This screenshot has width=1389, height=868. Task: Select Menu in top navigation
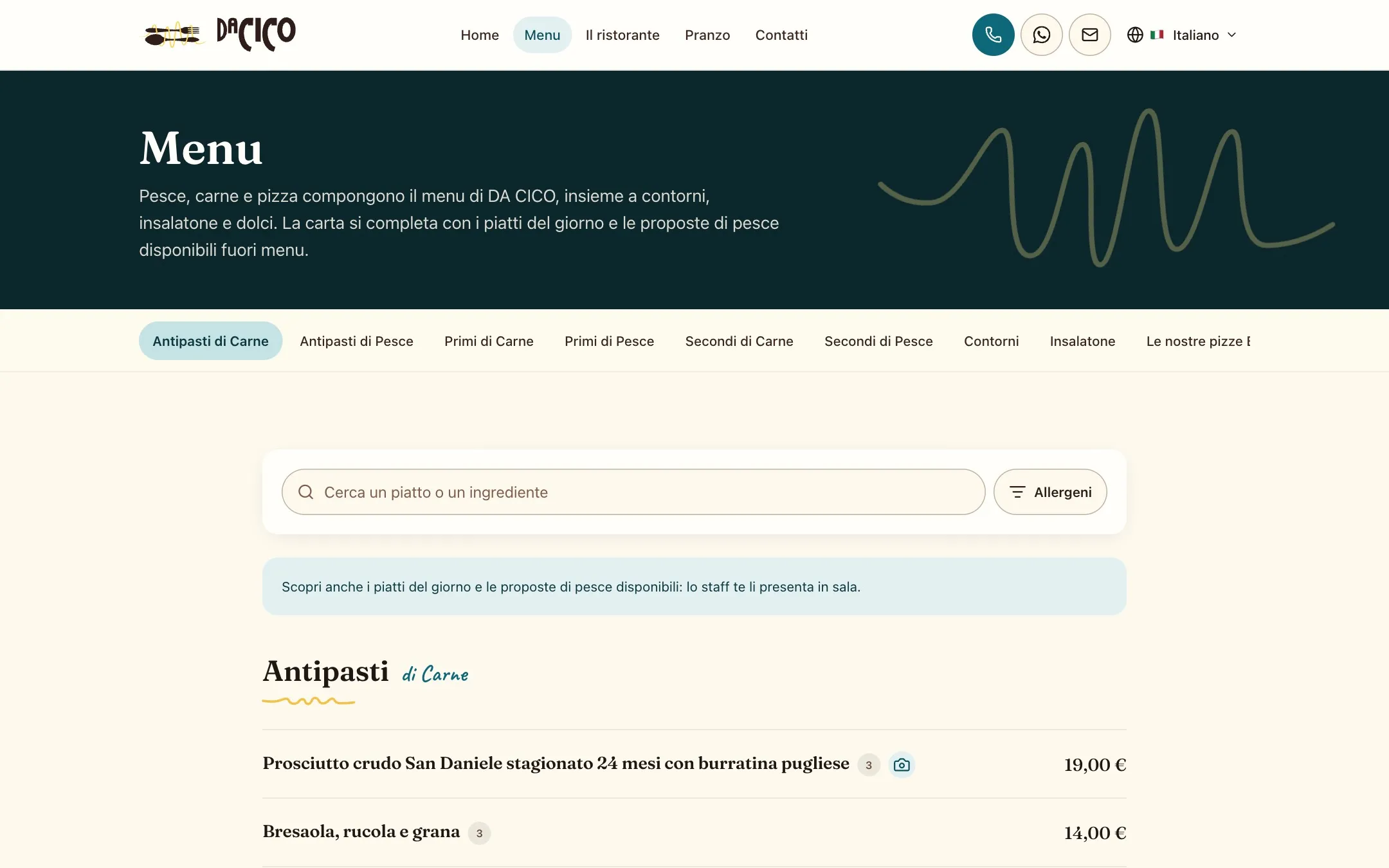coord(542,35)
